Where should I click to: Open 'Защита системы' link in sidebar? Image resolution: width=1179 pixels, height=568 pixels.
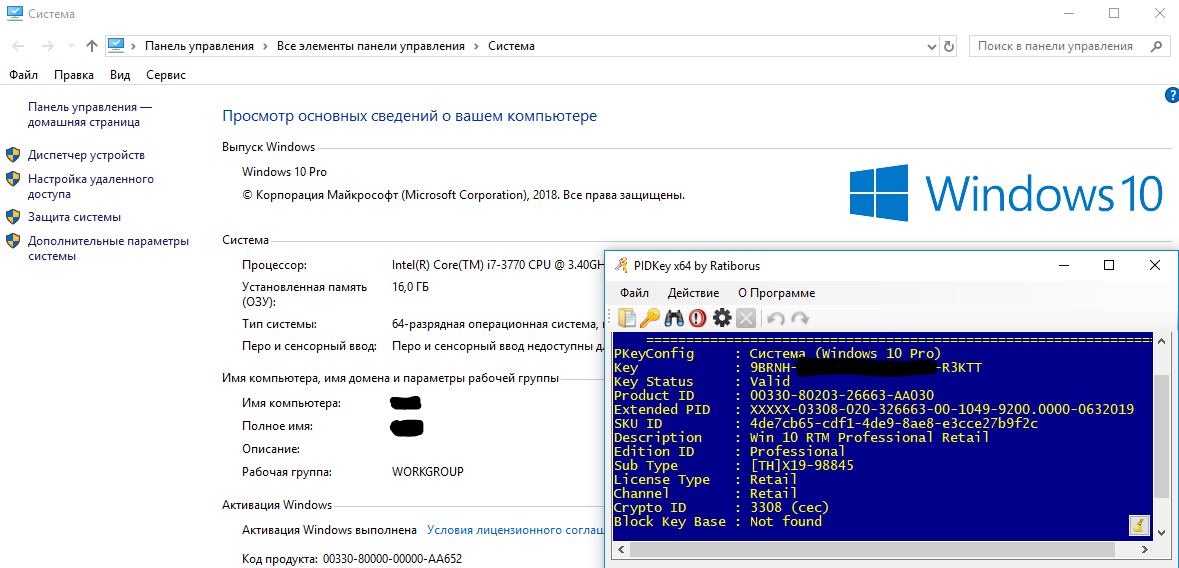point(74,217)
